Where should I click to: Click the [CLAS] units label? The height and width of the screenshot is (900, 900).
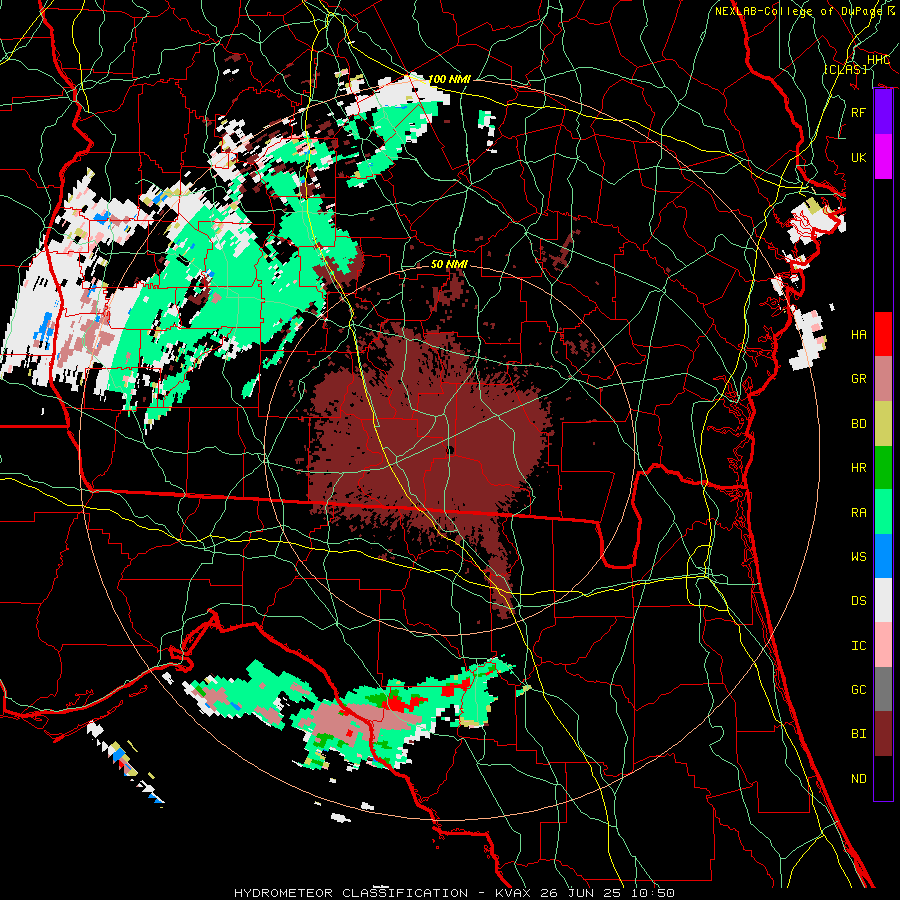click(845, 69)
